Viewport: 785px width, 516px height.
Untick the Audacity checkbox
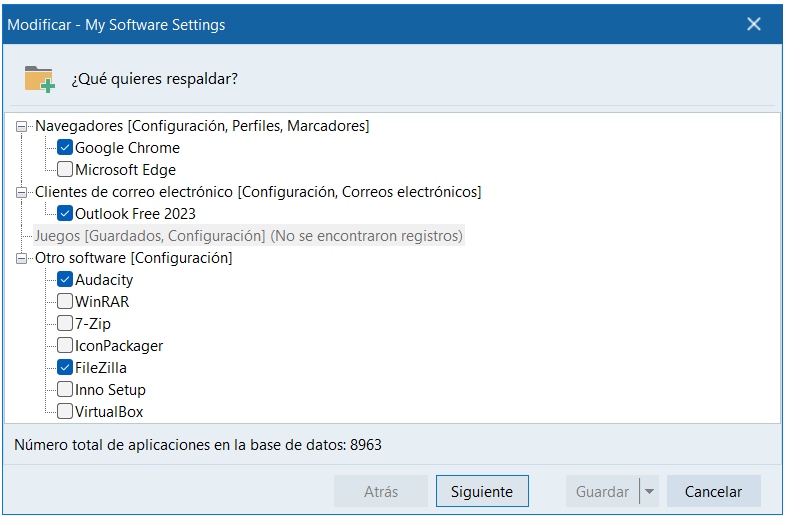(x=65, y=280)
